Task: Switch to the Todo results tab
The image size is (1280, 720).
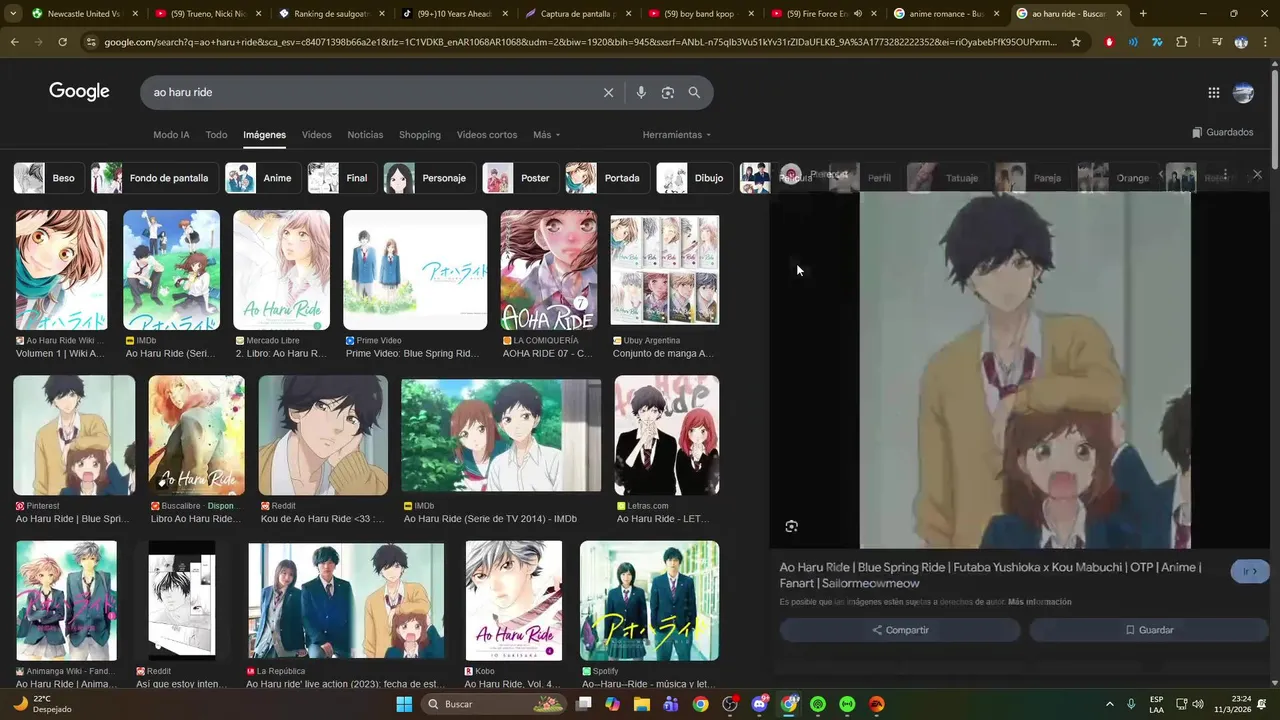Action: [x=216, y=135]
